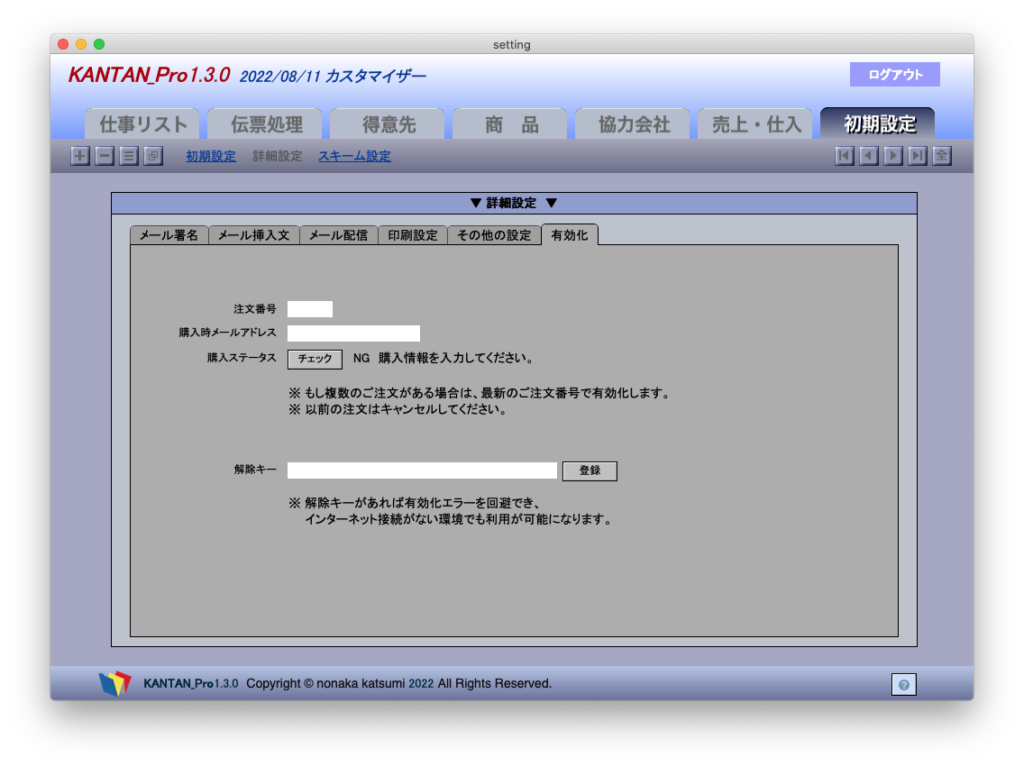Click the window minimize yellow button

tap(81, 44)
